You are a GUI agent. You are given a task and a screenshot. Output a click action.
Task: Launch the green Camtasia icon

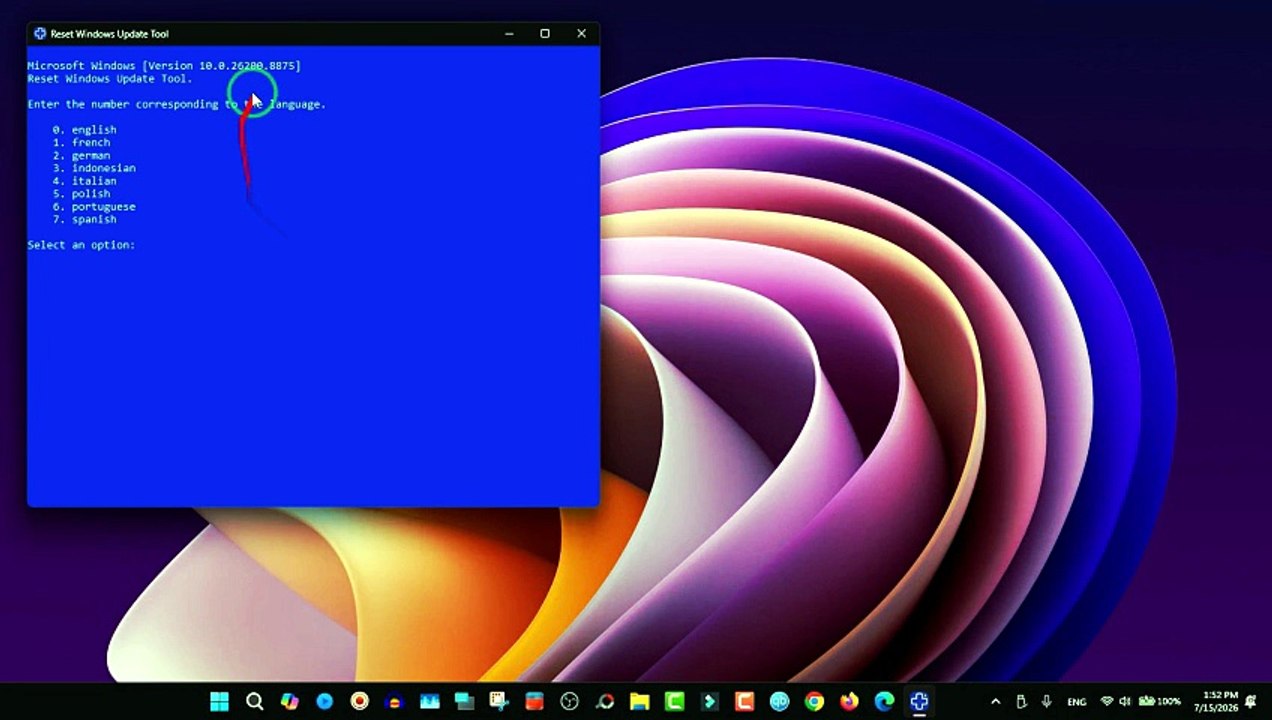(675, 702)
